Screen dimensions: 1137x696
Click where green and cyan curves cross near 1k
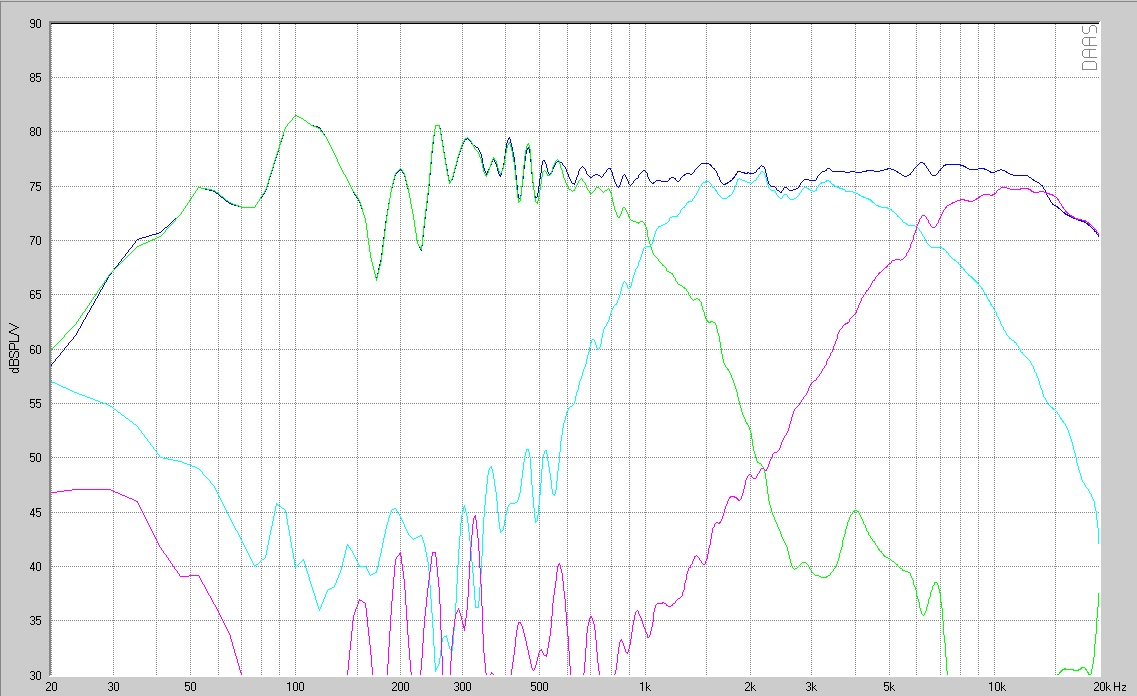[x=649, y=247]
